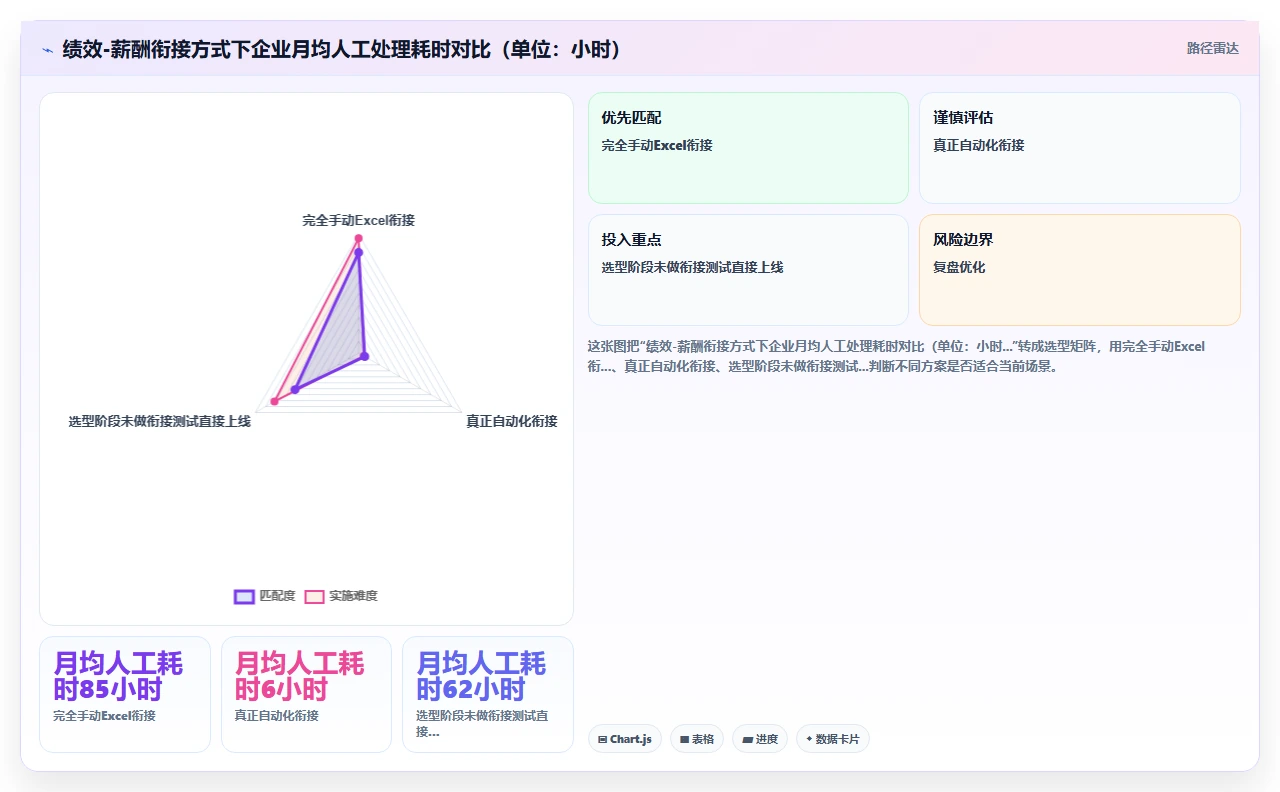
Task: Open the 风险边界 card
Action: click(1080, 270)
